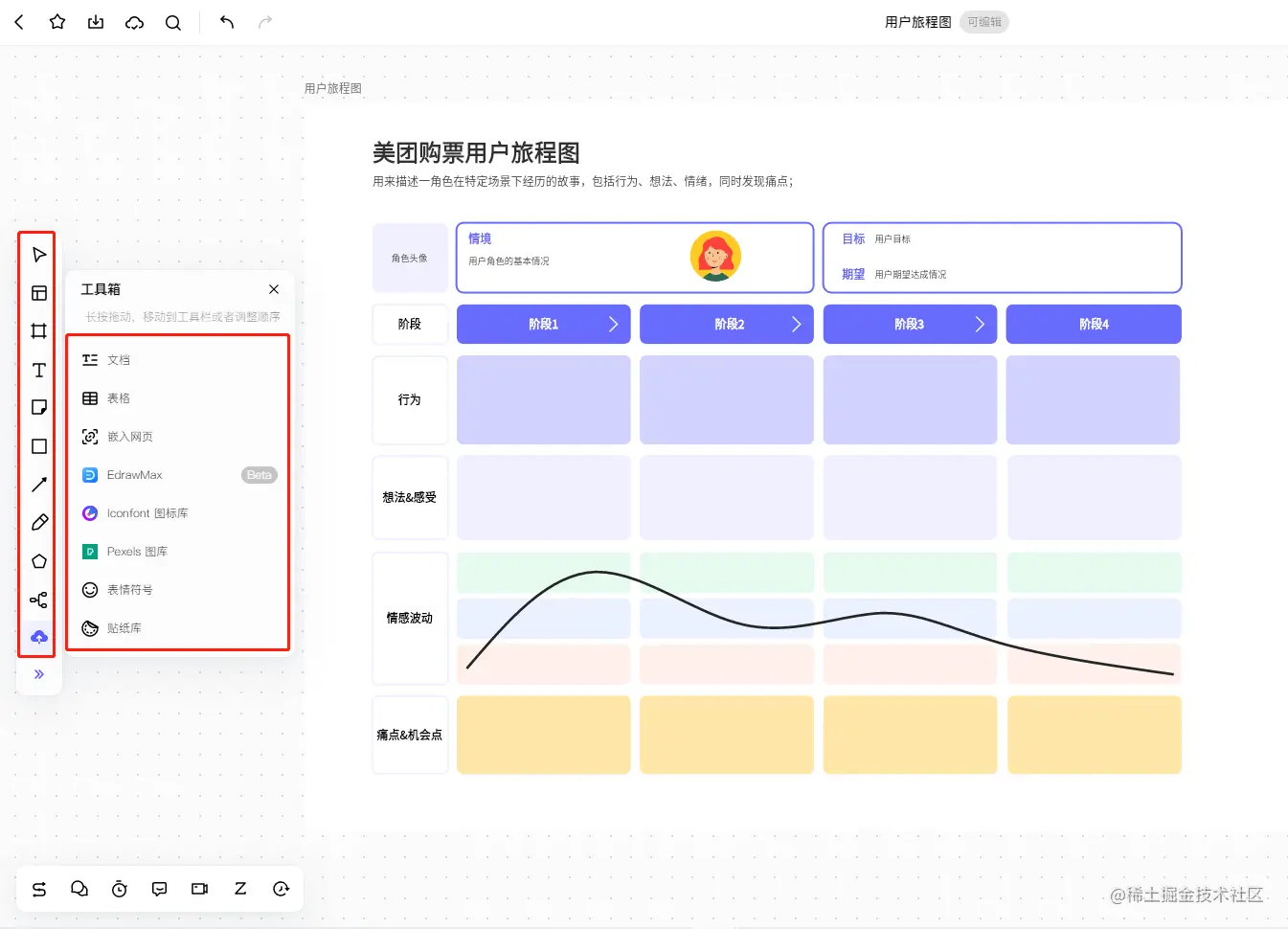Viewport: 1288px width, 929px height.
Task: Open the timer icon
Action: tap(120, 890)
